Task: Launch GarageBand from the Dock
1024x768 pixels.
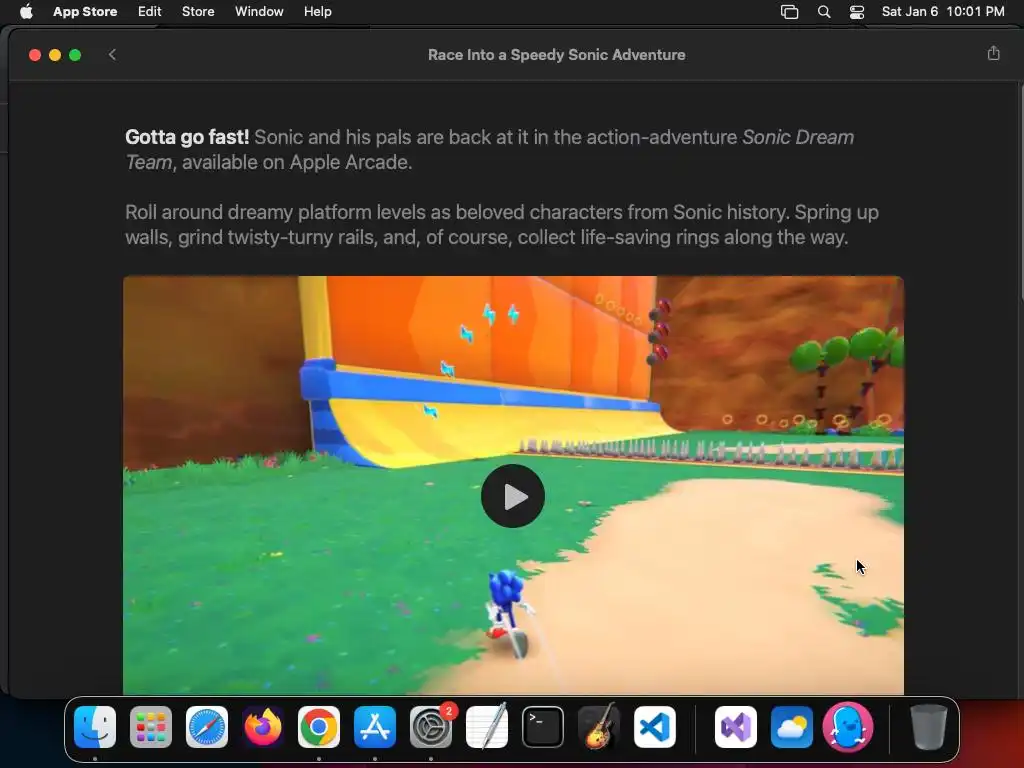Action: 599,727
